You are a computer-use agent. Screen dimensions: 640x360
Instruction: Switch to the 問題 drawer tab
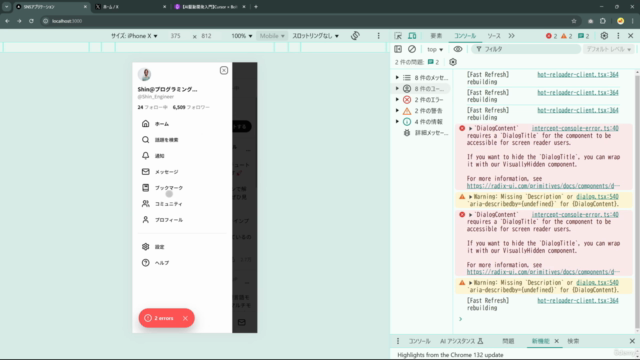(508, 341)
